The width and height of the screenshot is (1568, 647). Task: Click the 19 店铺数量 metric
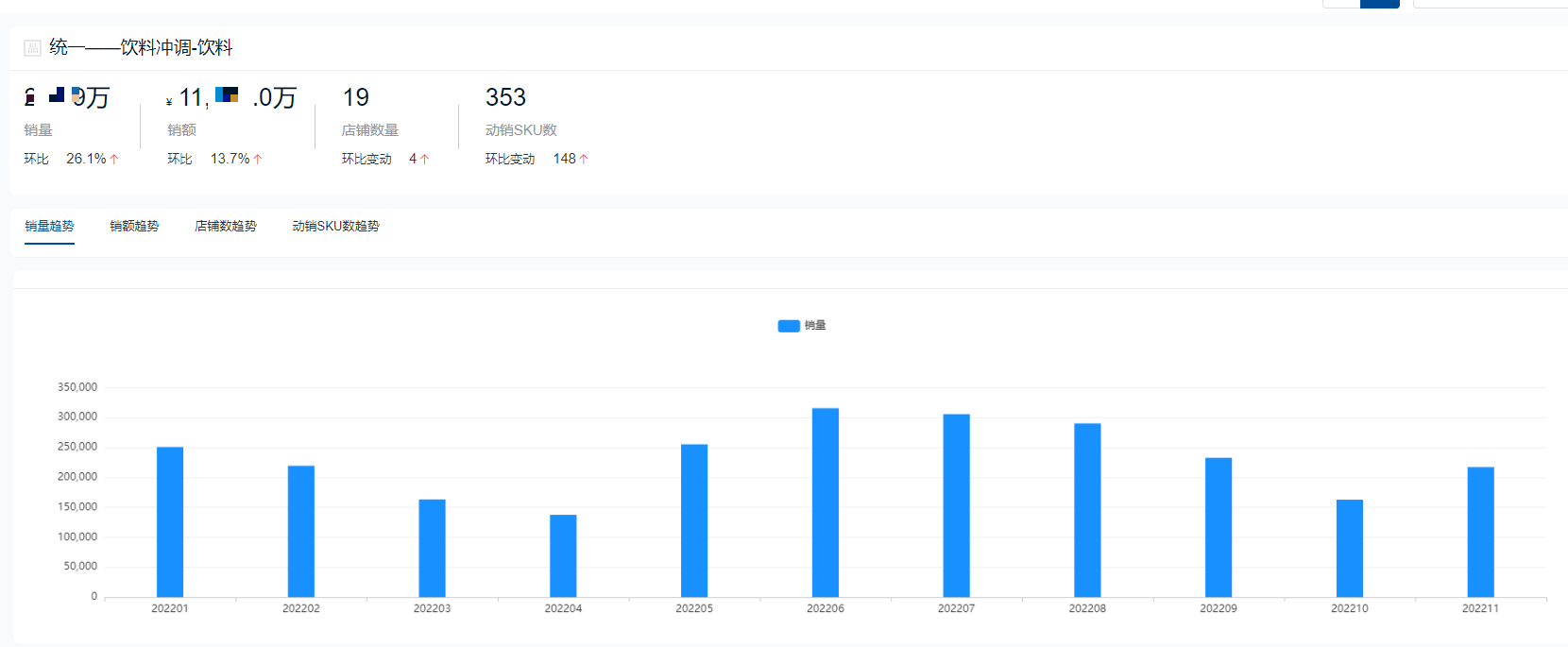(x=356, y=97)
